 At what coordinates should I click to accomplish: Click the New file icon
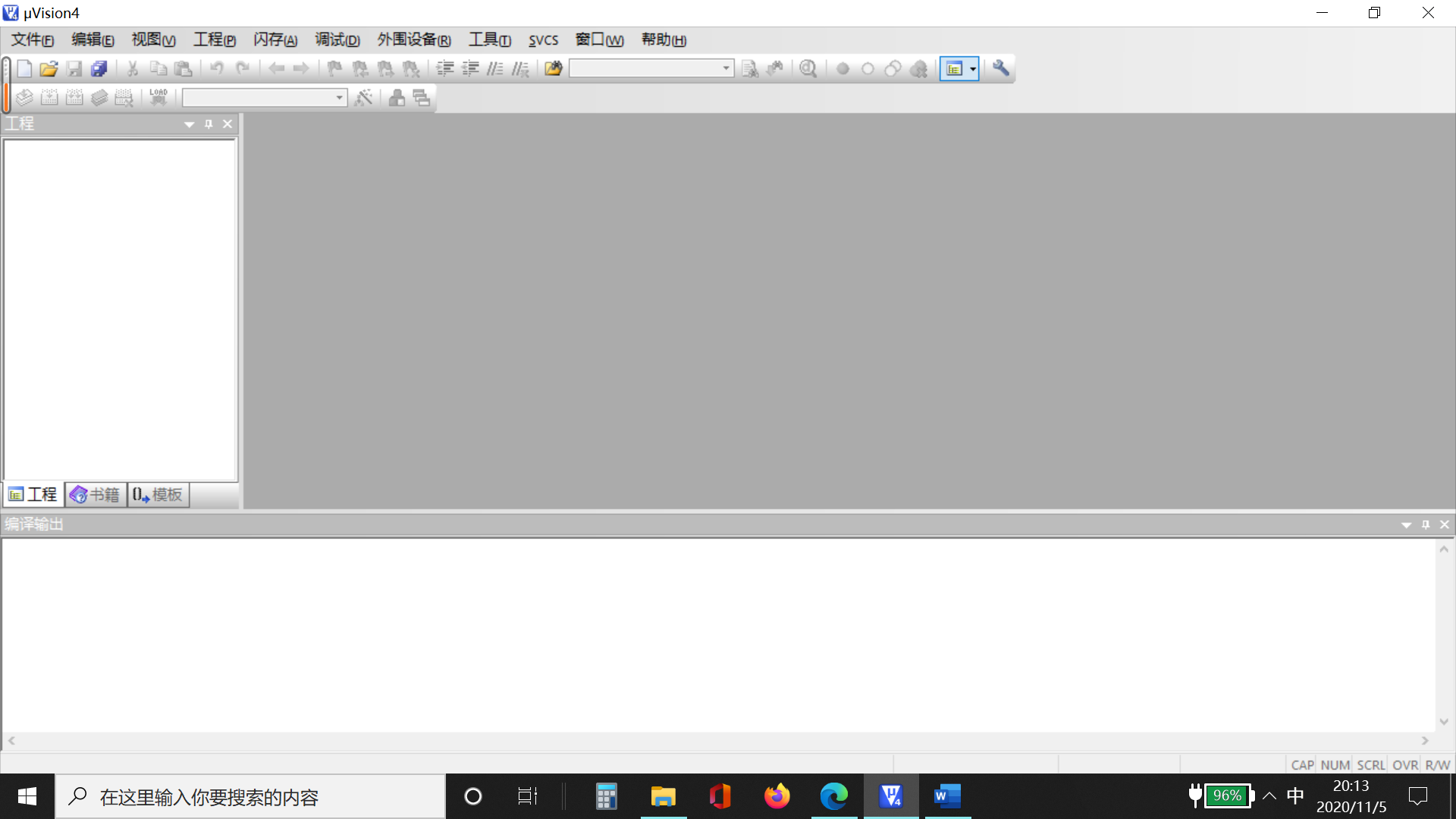tap(24, 69)
